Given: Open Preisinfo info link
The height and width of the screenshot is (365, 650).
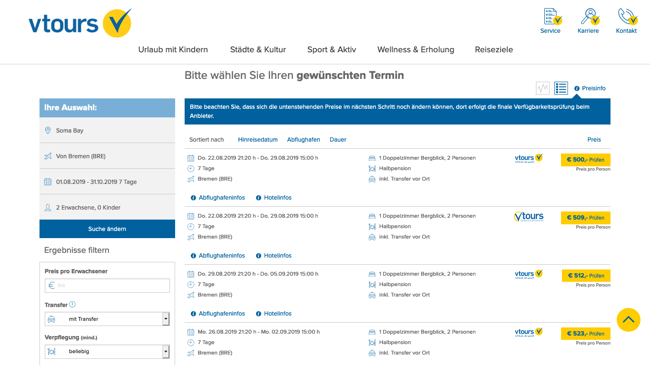Looking at the screenshot, I should [590, 88].
